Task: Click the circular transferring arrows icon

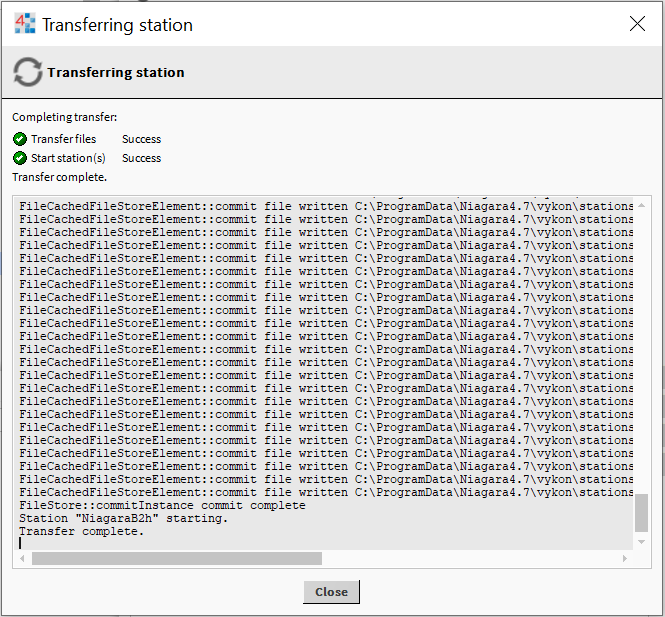Action: coord(27,72)
